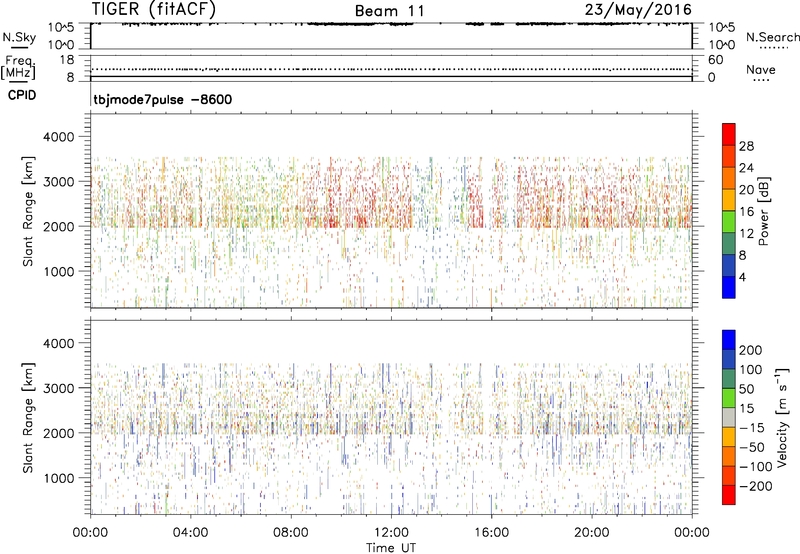Pick the green Velocity color between 50 and 15
This screenshot has width=800, height=554.
[729, 398]
